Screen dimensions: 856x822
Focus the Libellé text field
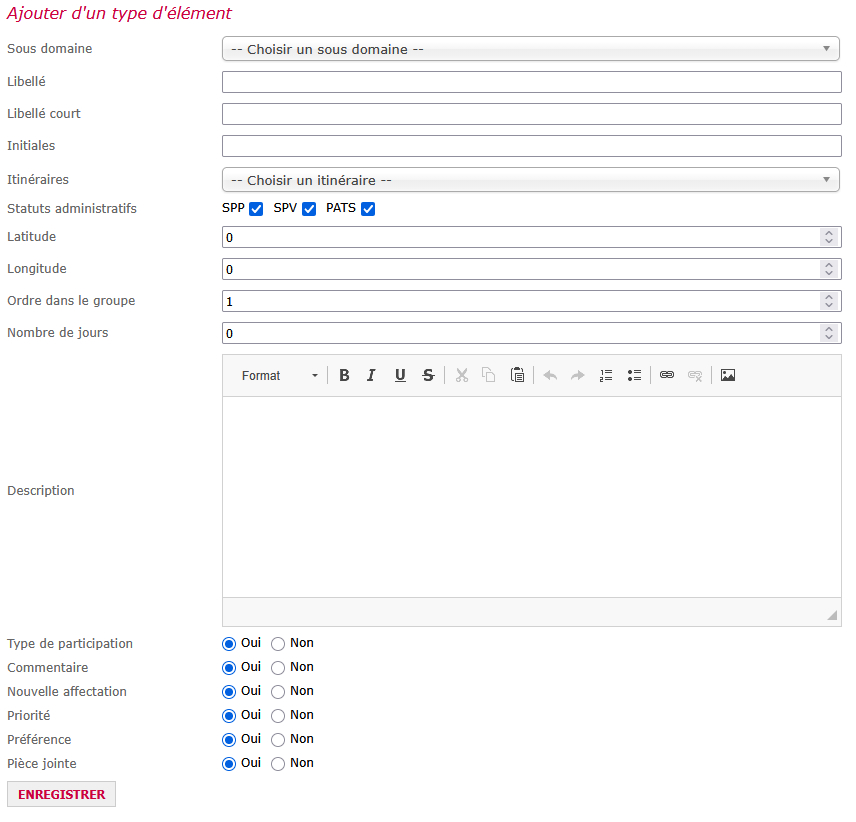point(532,82)
